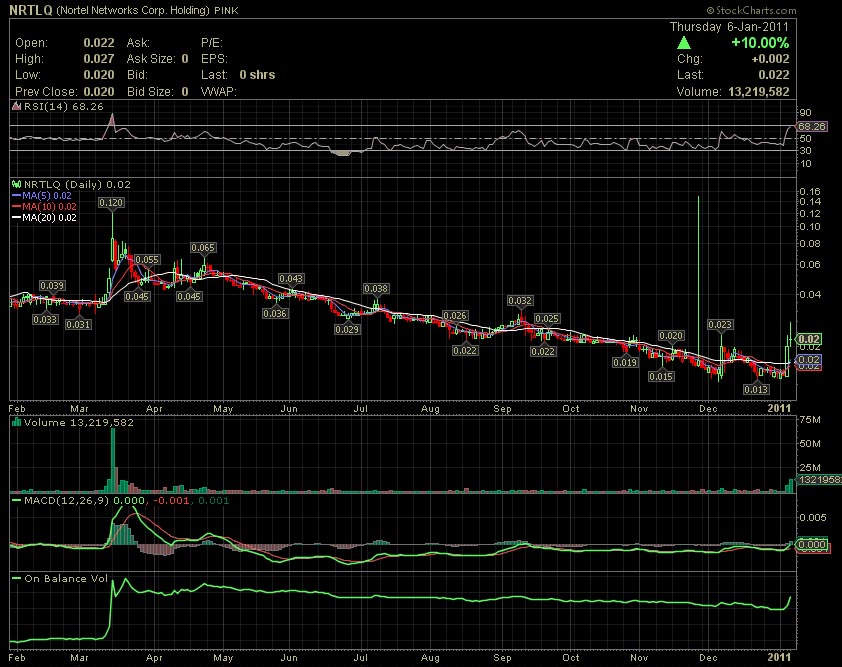This screenshot has width=842, height=667.
Task: Click the 0.120 price annotation on the chart
Action: pos(111,201)
